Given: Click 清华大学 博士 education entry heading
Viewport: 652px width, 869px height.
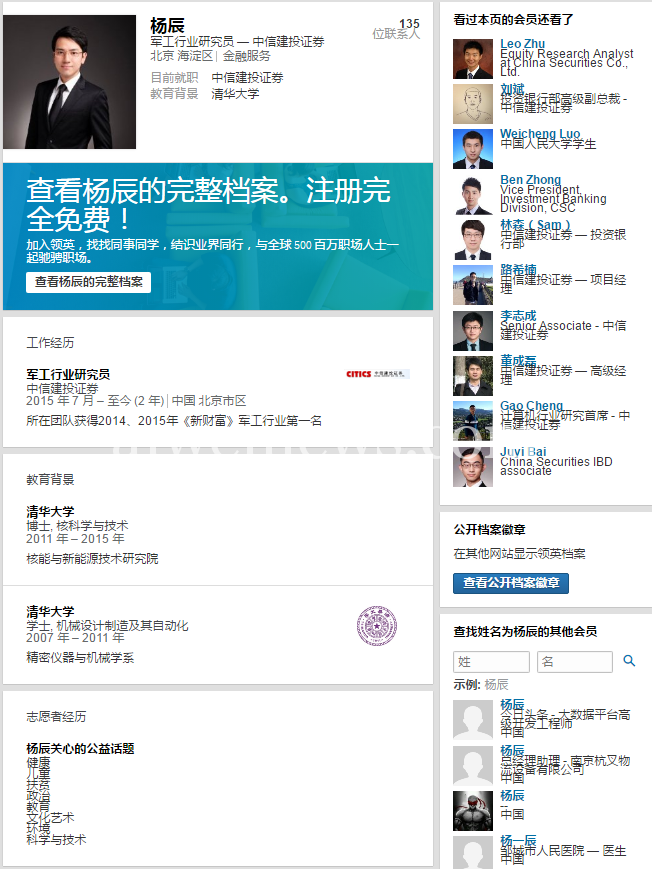Looking at the screenshot, I should [x=50, y=512].
